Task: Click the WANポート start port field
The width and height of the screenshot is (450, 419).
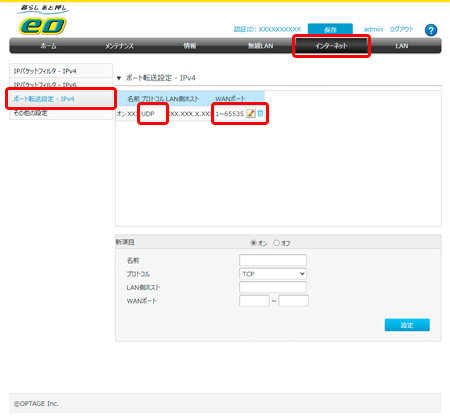Action: coord(254,301)
